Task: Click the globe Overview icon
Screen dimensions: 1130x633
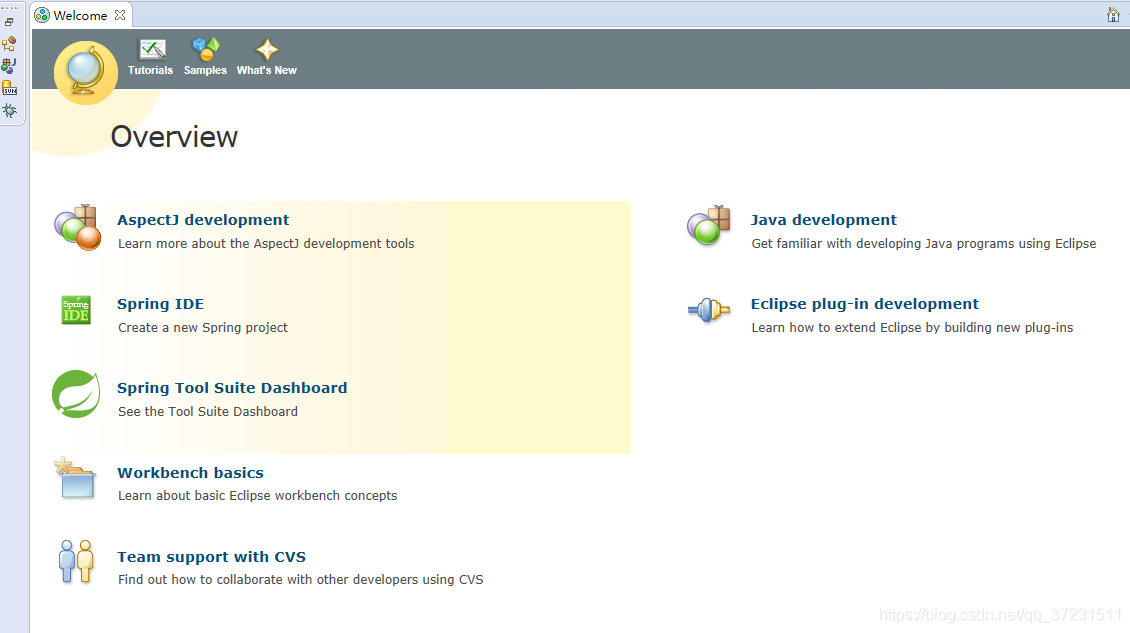Action: (86, 72)
